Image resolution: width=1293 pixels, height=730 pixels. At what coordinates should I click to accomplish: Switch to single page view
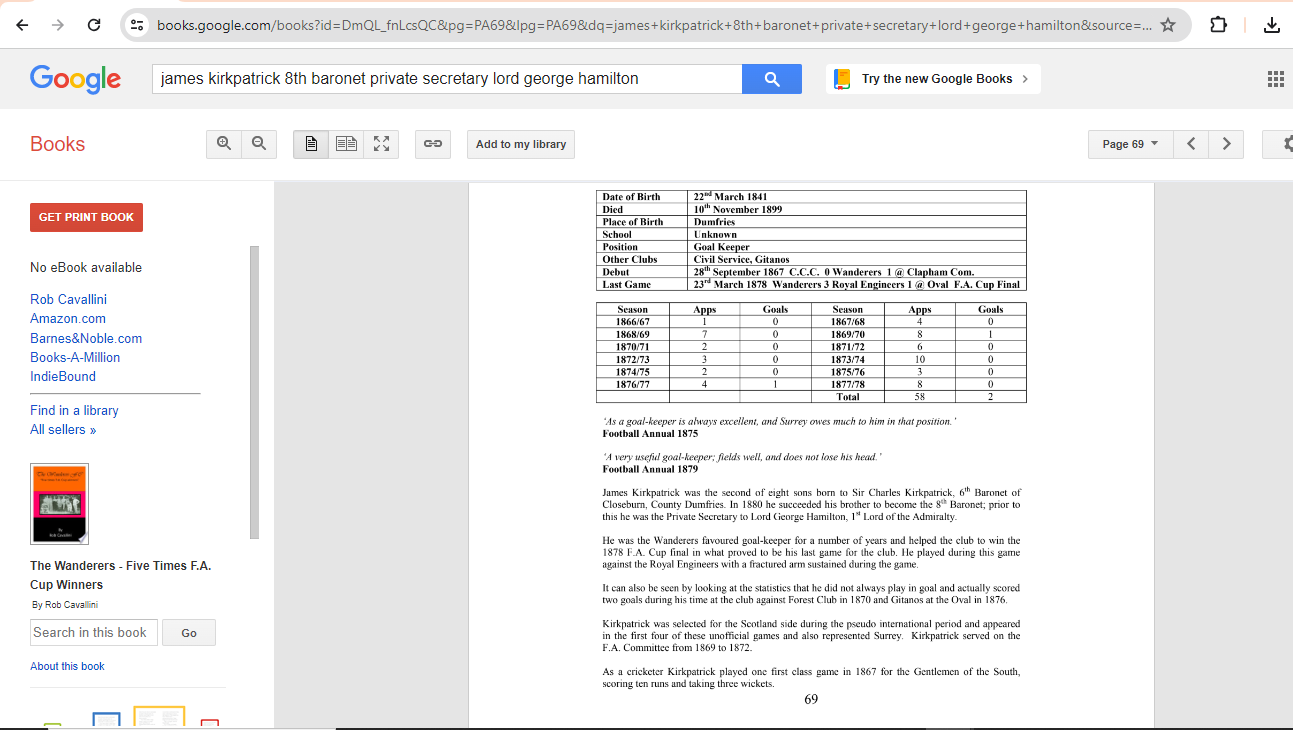311,144
